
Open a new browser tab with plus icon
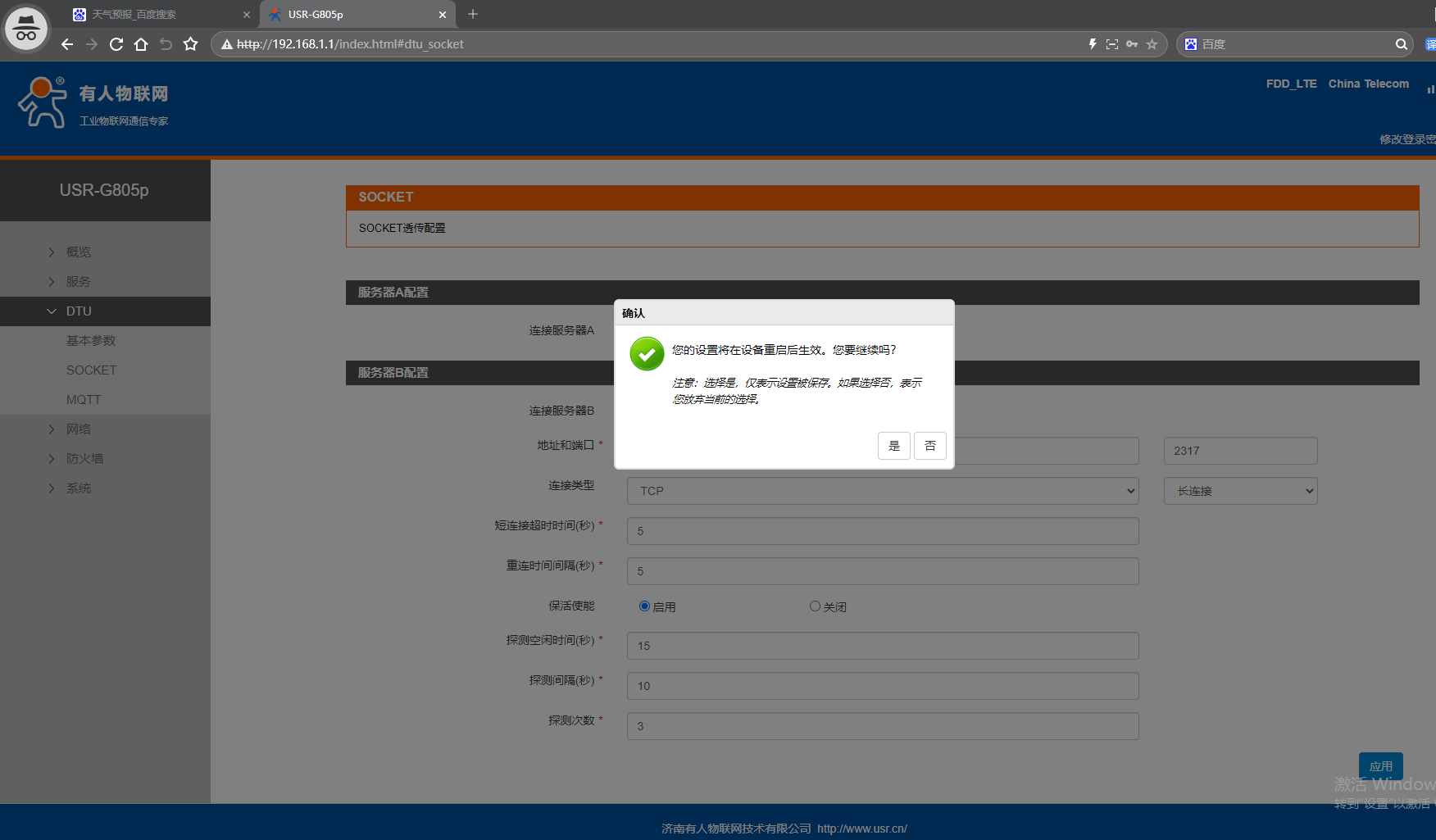pyautogui.click(x=473, y=14)
